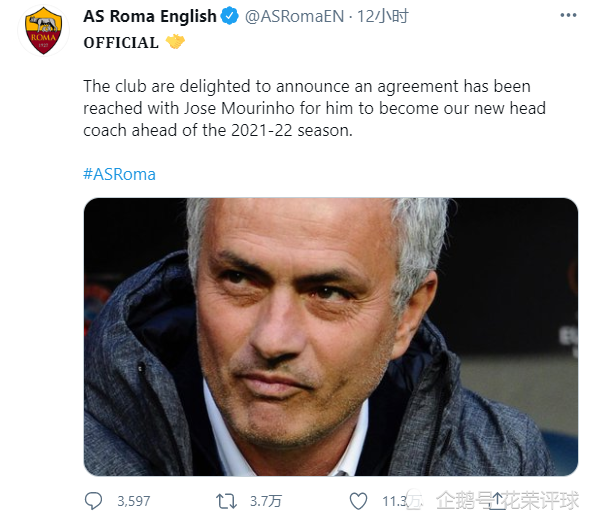Image resolution: width=592 pixels, height=520 pixels.
Task: Click the AS Roma English display name
Action: tap(150, 16)
